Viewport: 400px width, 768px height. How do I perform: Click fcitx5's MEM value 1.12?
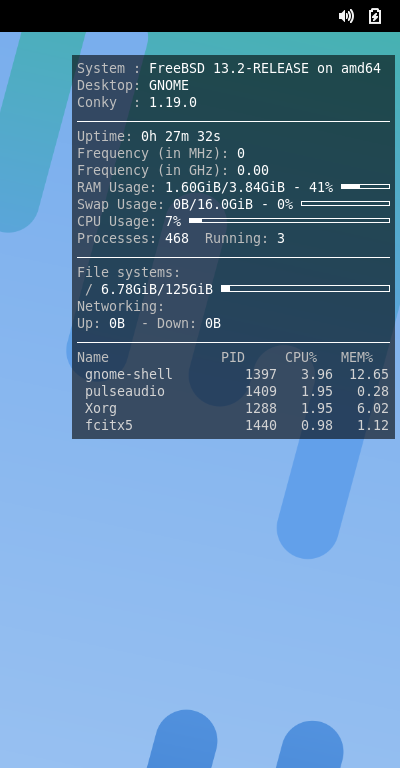pyautogui.click(x=373, y=425)
